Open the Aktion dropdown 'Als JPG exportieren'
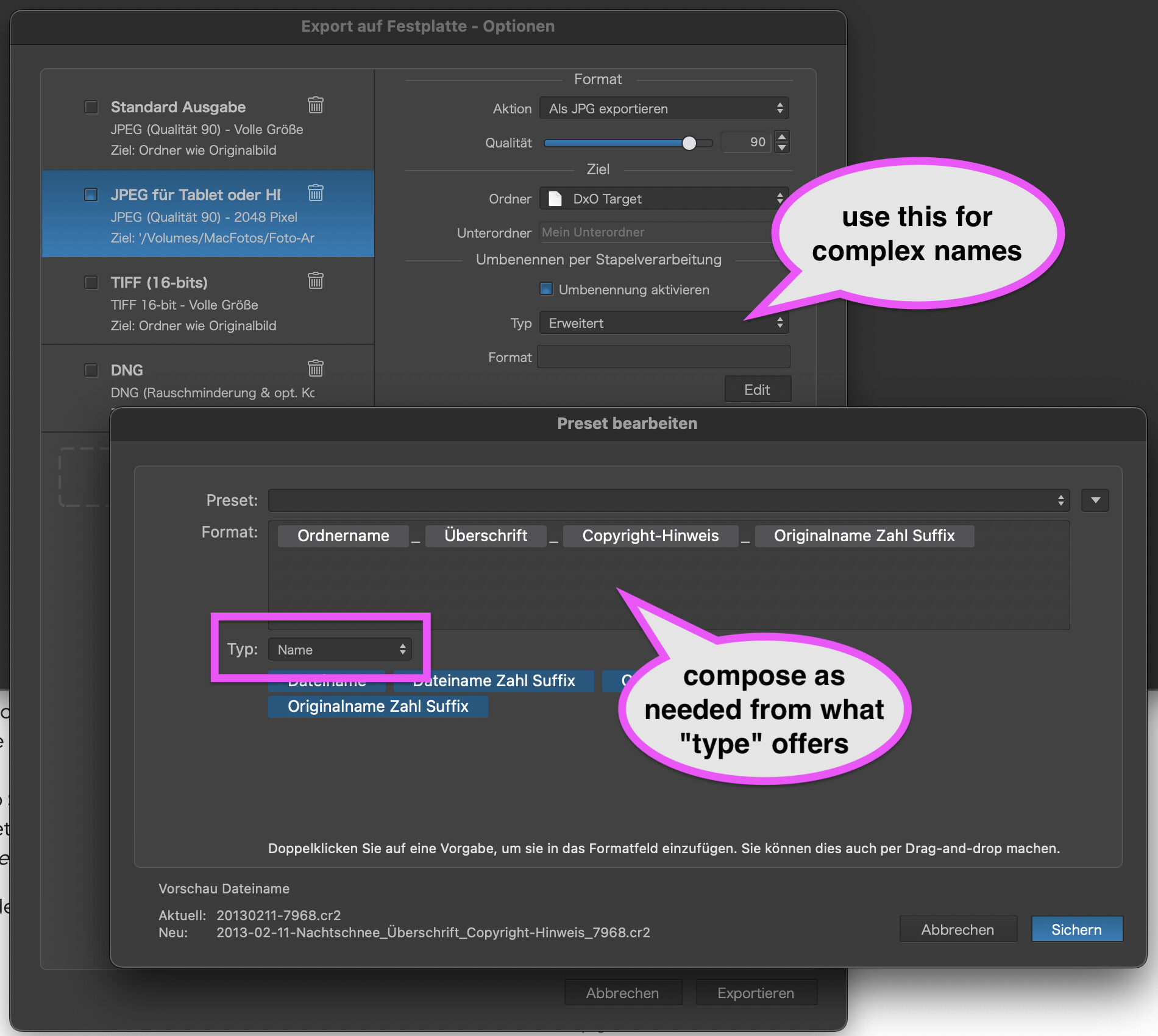 click(664, 108)
